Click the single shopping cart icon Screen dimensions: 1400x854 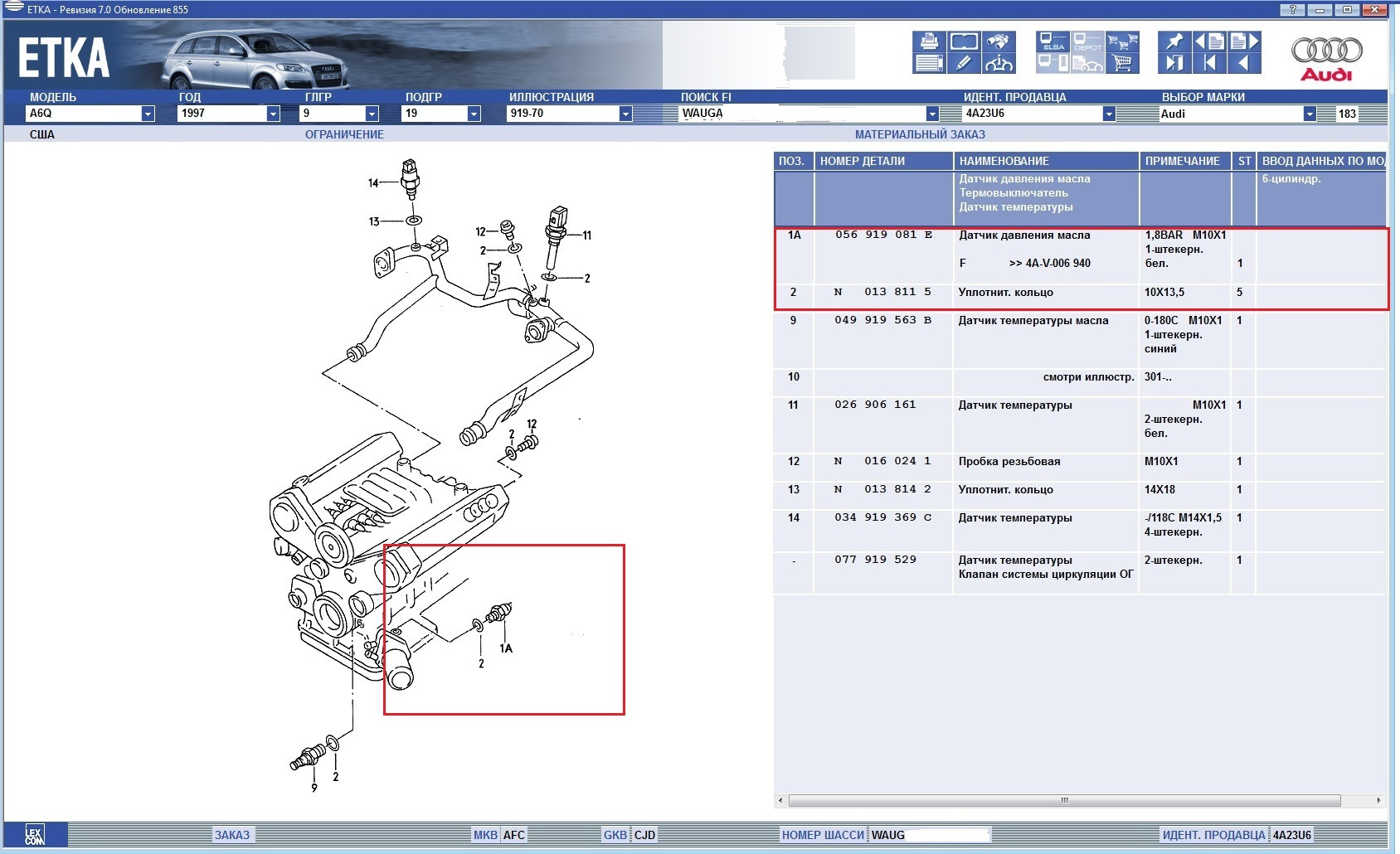[1122, 63]
